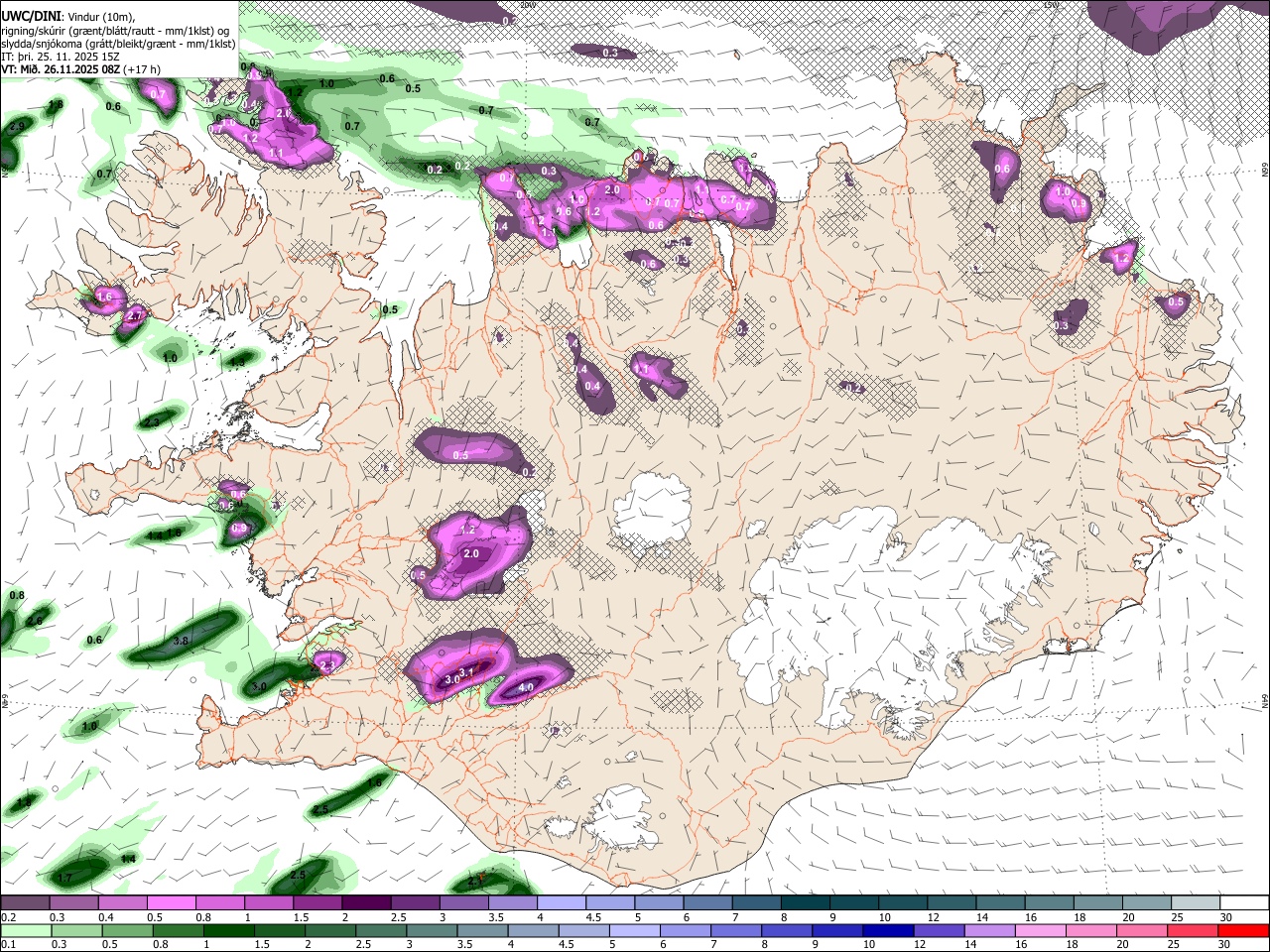Viewport: 1270px width, 952px height.
Task: Click the pink swatch between 18 and 20, lower legend
Action: tap(1091, 930)
